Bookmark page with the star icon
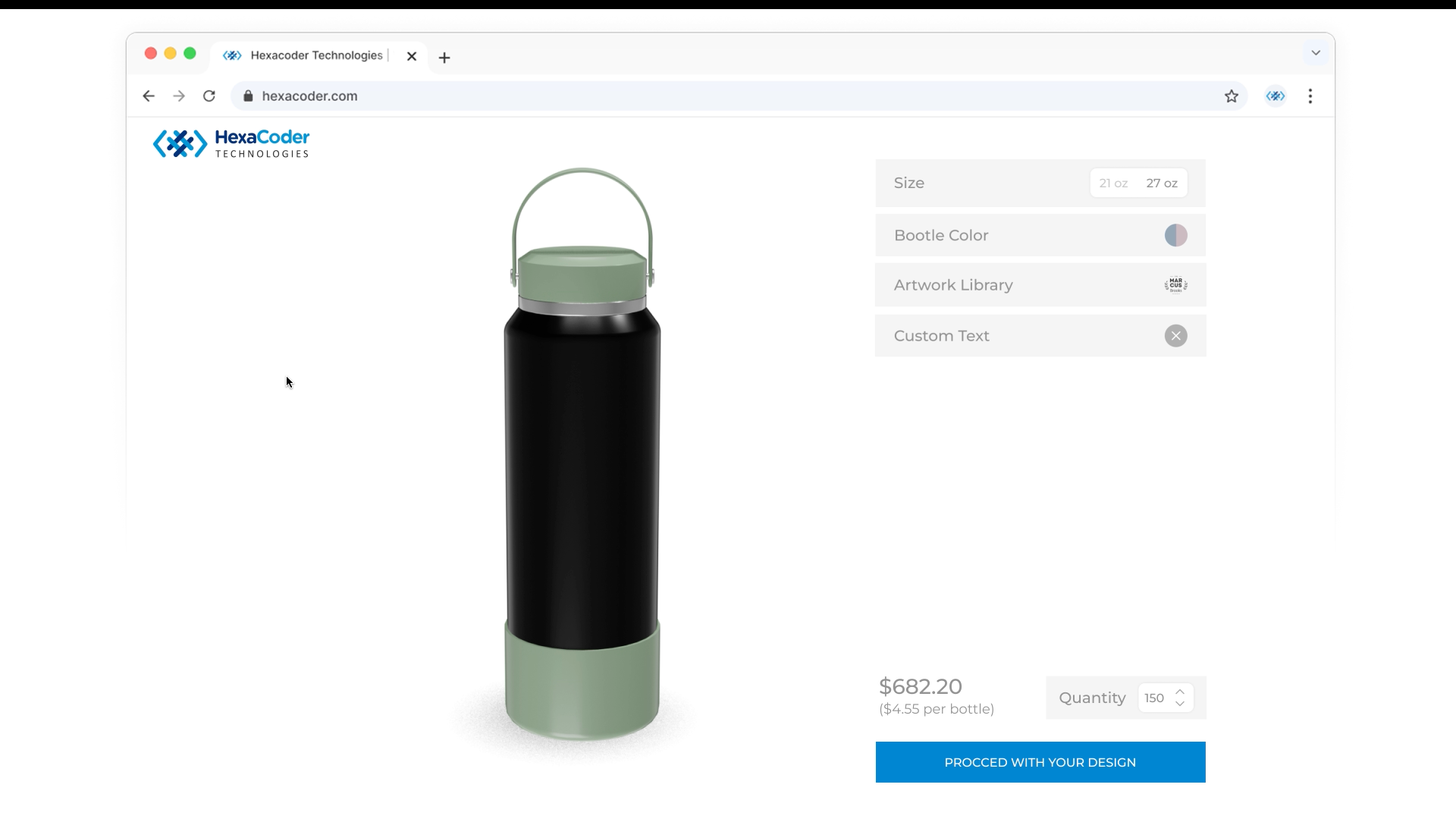Screen dimensions: 1456x819 (1232, 96)
